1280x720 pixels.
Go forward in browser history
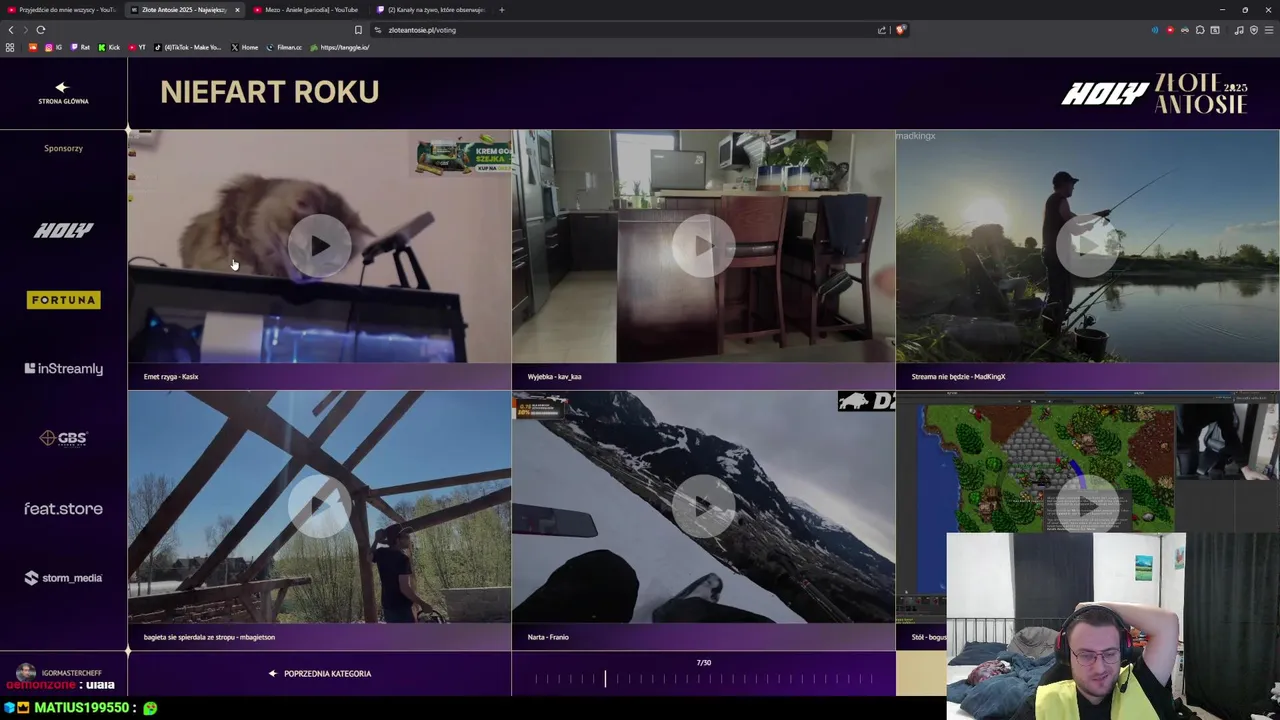(x=25, y=30)
